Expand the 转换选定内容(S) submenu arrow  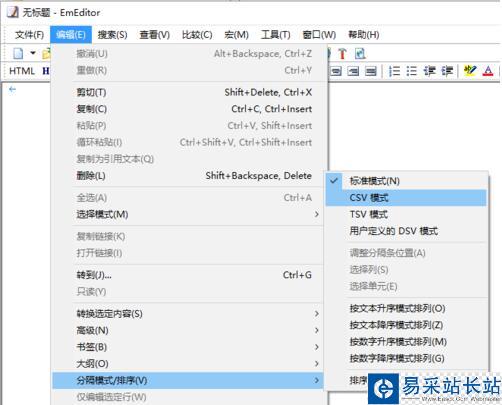point(317,314)
